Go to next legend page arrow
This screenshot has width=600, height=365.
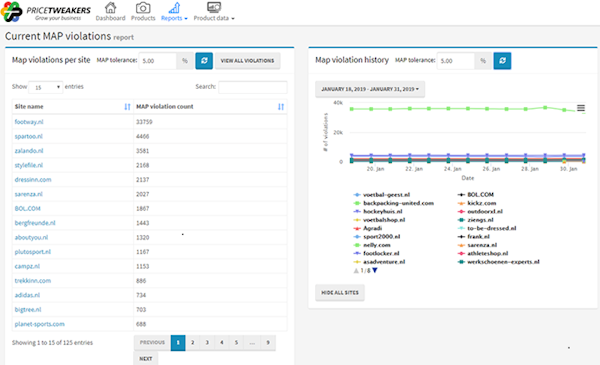click(x=375, y=270)
